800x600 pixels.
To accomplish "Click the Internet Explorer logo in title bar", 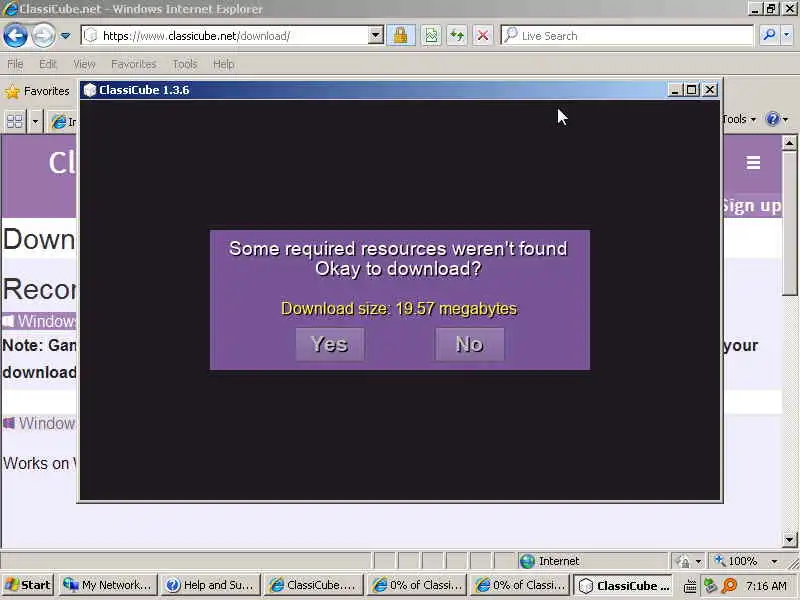I will pos(10,9).
